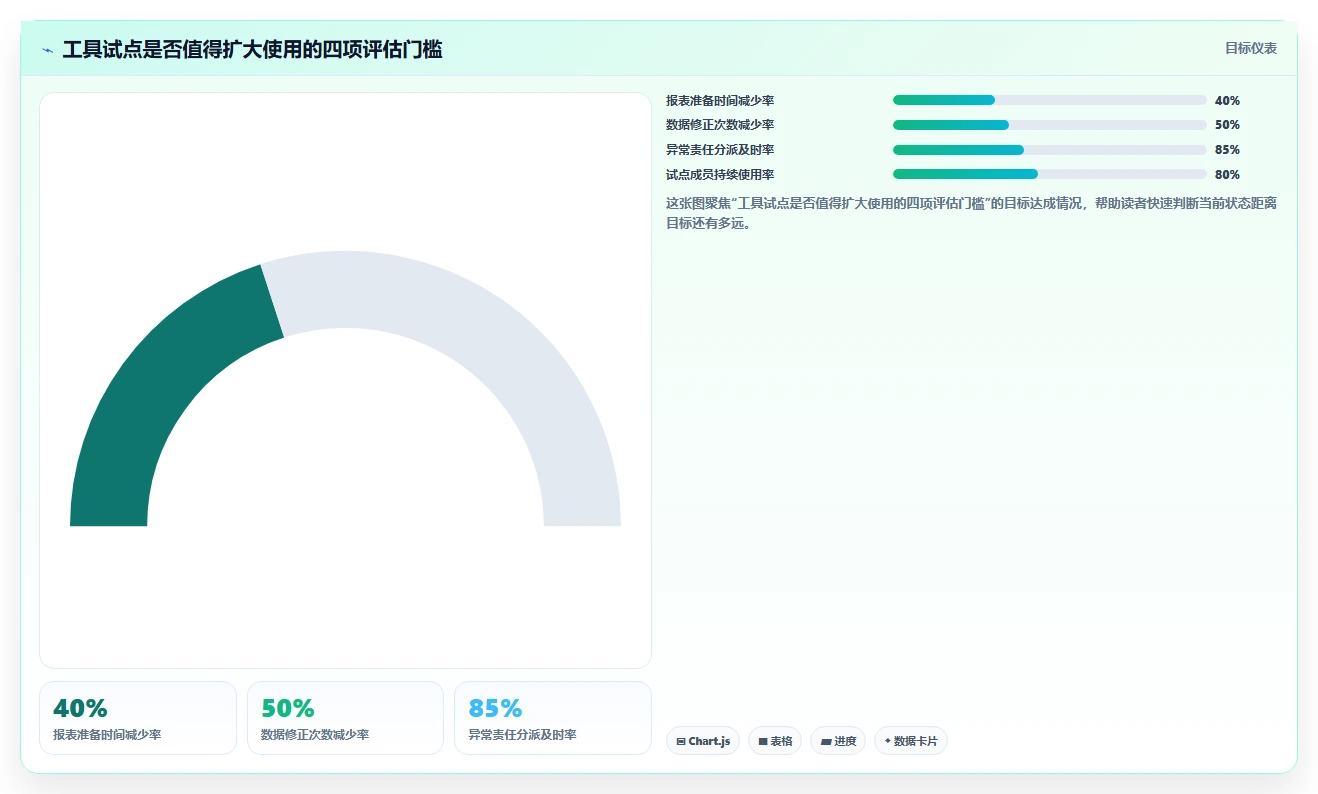Click the 试点成员持续使用率 progress bar

(x=1049, y=174)
